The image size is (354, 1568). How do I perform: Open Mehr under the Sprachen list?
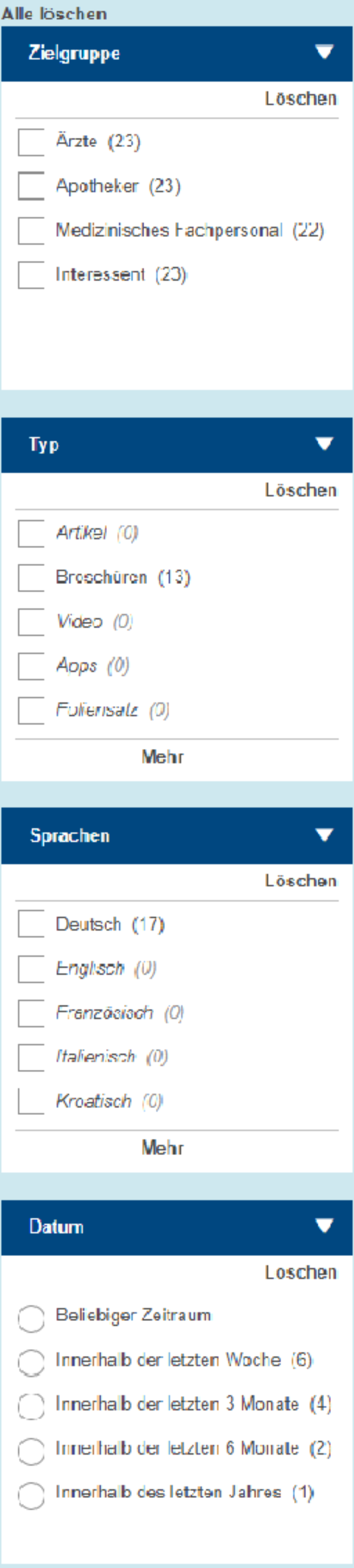pos(162,1148)
